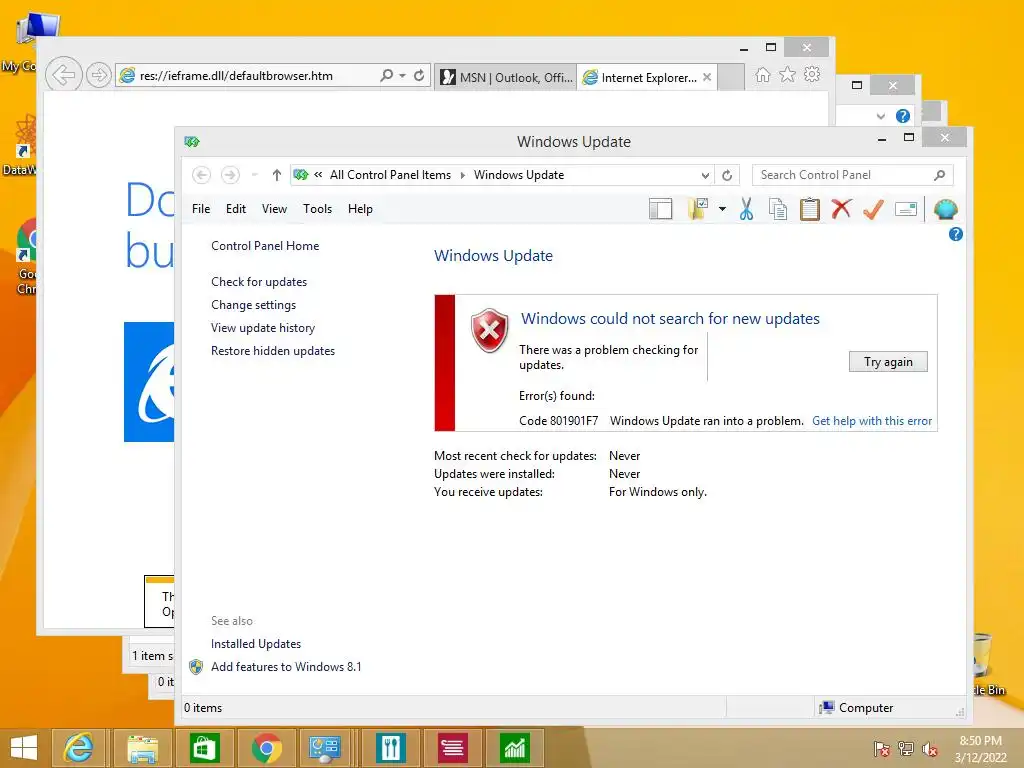Open File Explorer from taskbar
Image resolution: width=1024 pixels, height=768 pixels.
(x=142, y=748)
